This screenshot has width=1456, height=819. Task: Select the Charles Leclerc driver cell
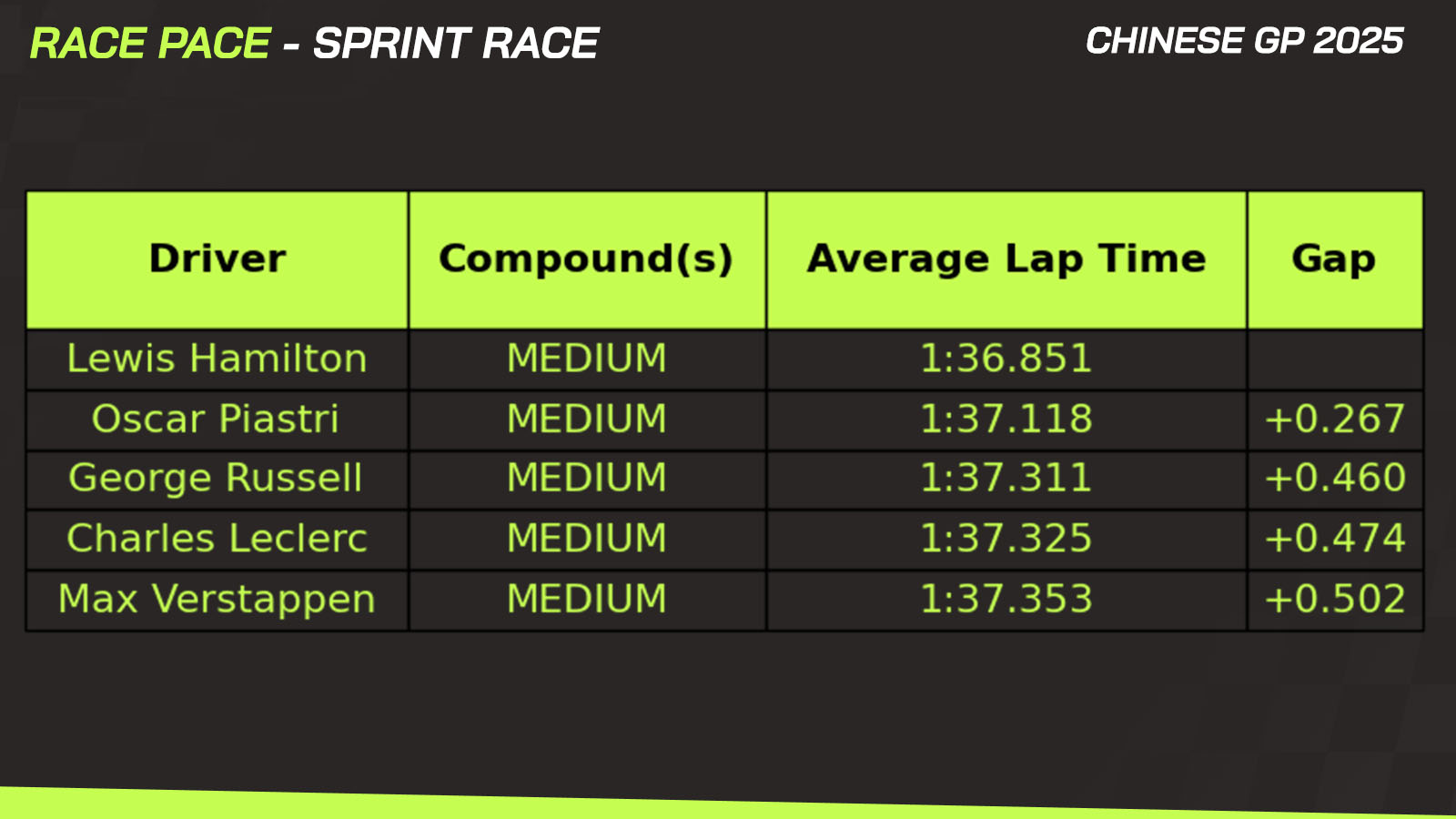[x=217, y=540]
